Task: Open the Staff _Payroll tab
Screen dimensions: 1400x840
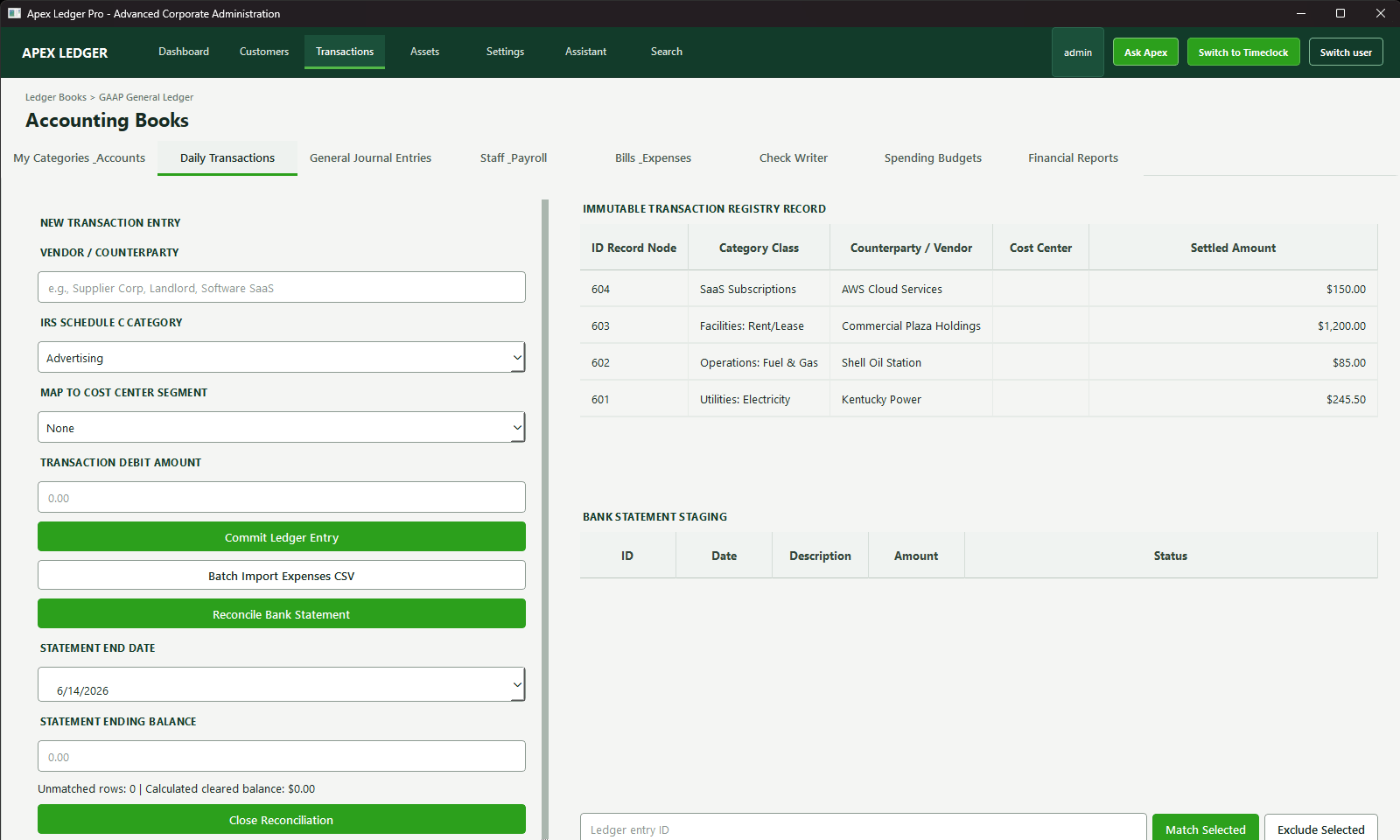Action: click(514, 158)
